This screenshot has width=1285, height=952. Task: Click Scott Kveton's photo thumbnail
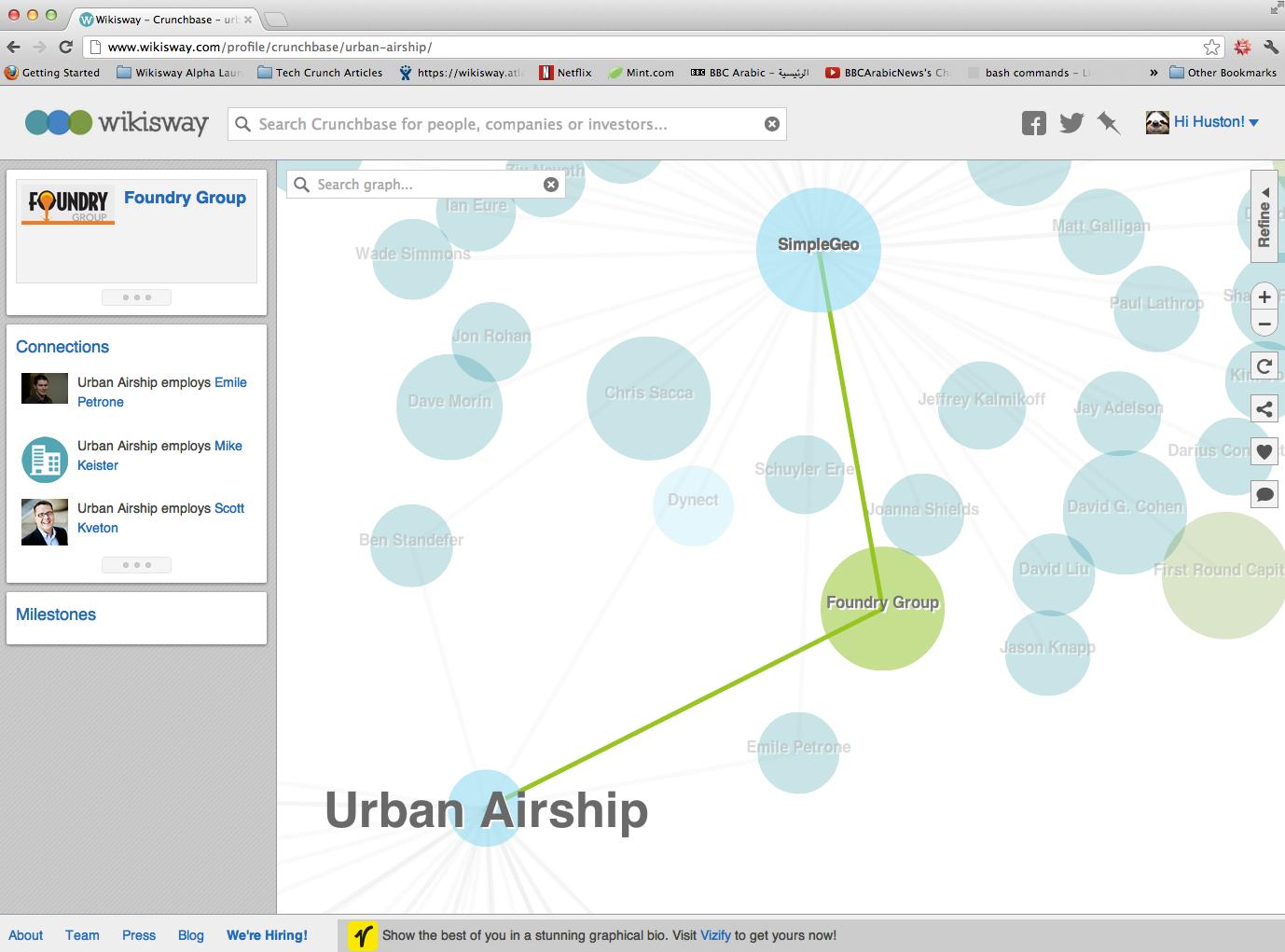[45, 522]
